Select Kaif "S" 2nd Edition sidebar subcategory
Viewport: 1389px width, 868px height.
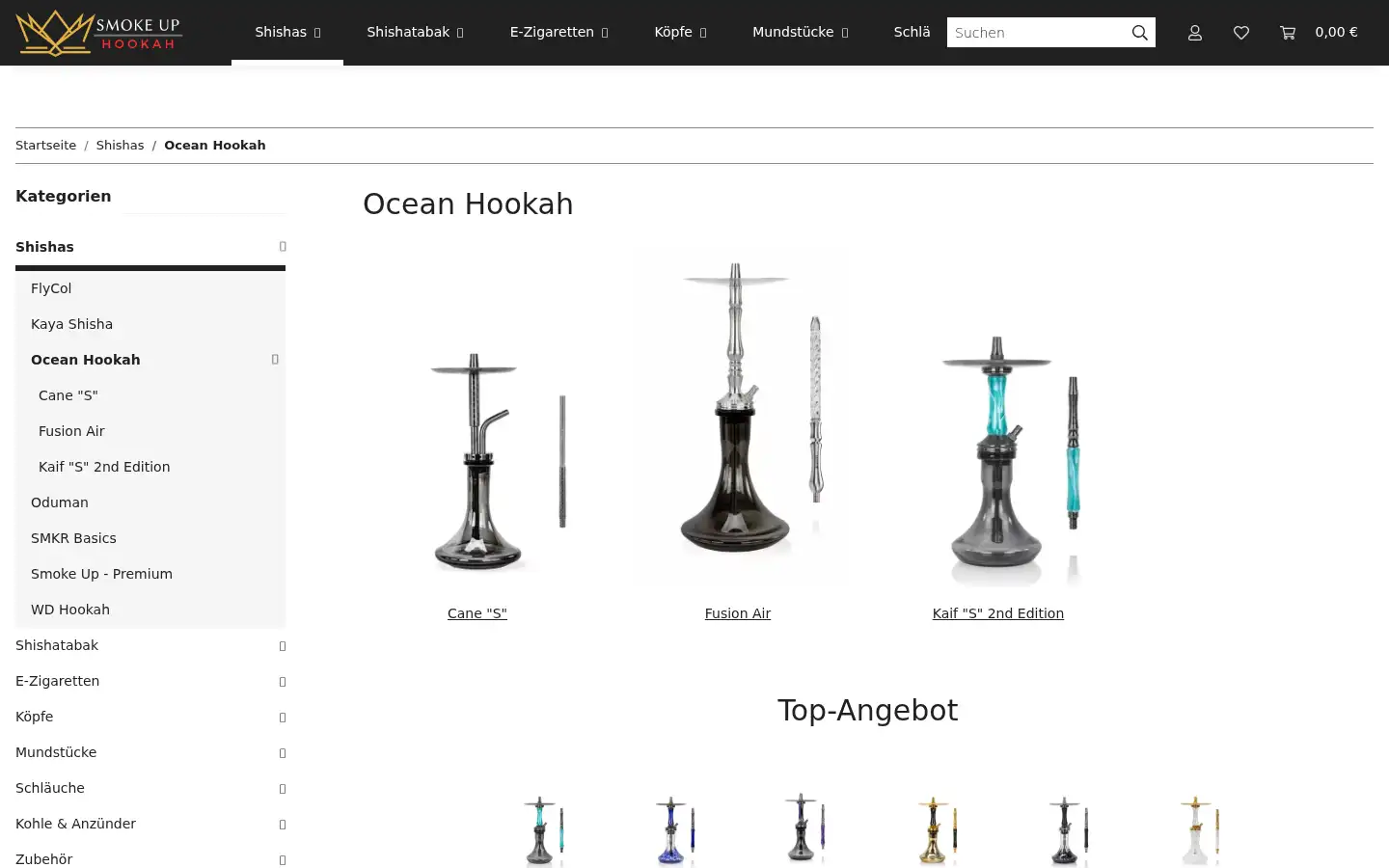tap(104, 467)
